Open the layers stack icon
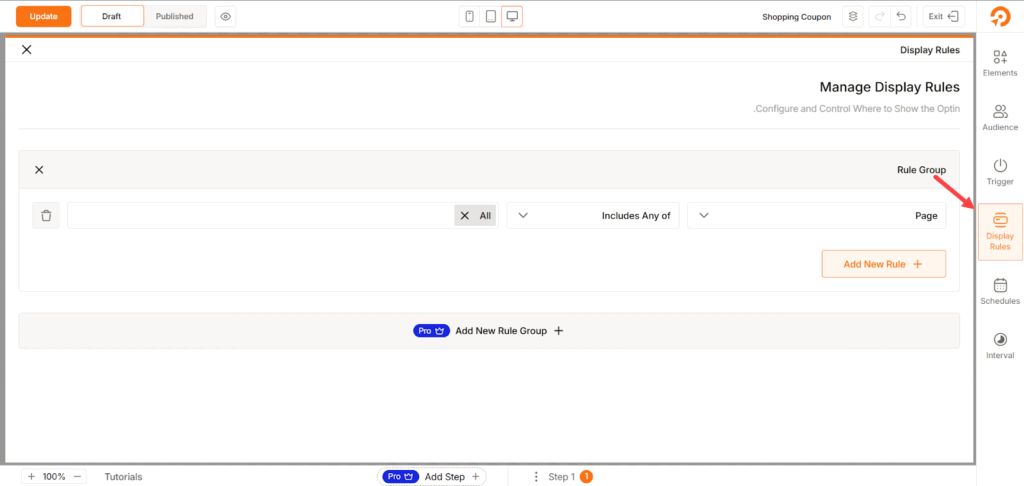 coord(852,16)
